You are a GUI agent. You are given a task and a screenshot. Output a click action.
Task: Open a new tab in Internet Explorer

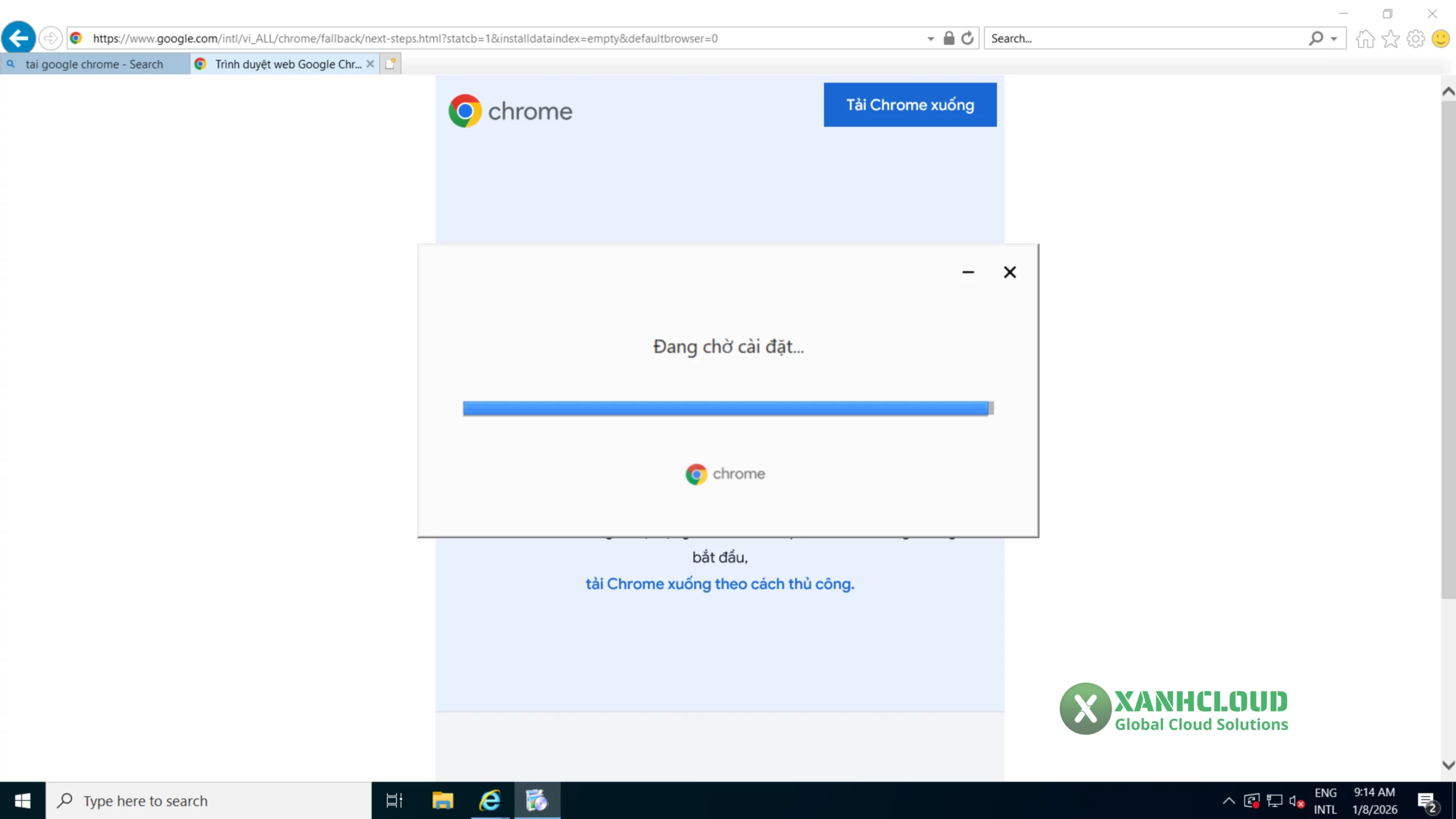(x=391, y=64)
